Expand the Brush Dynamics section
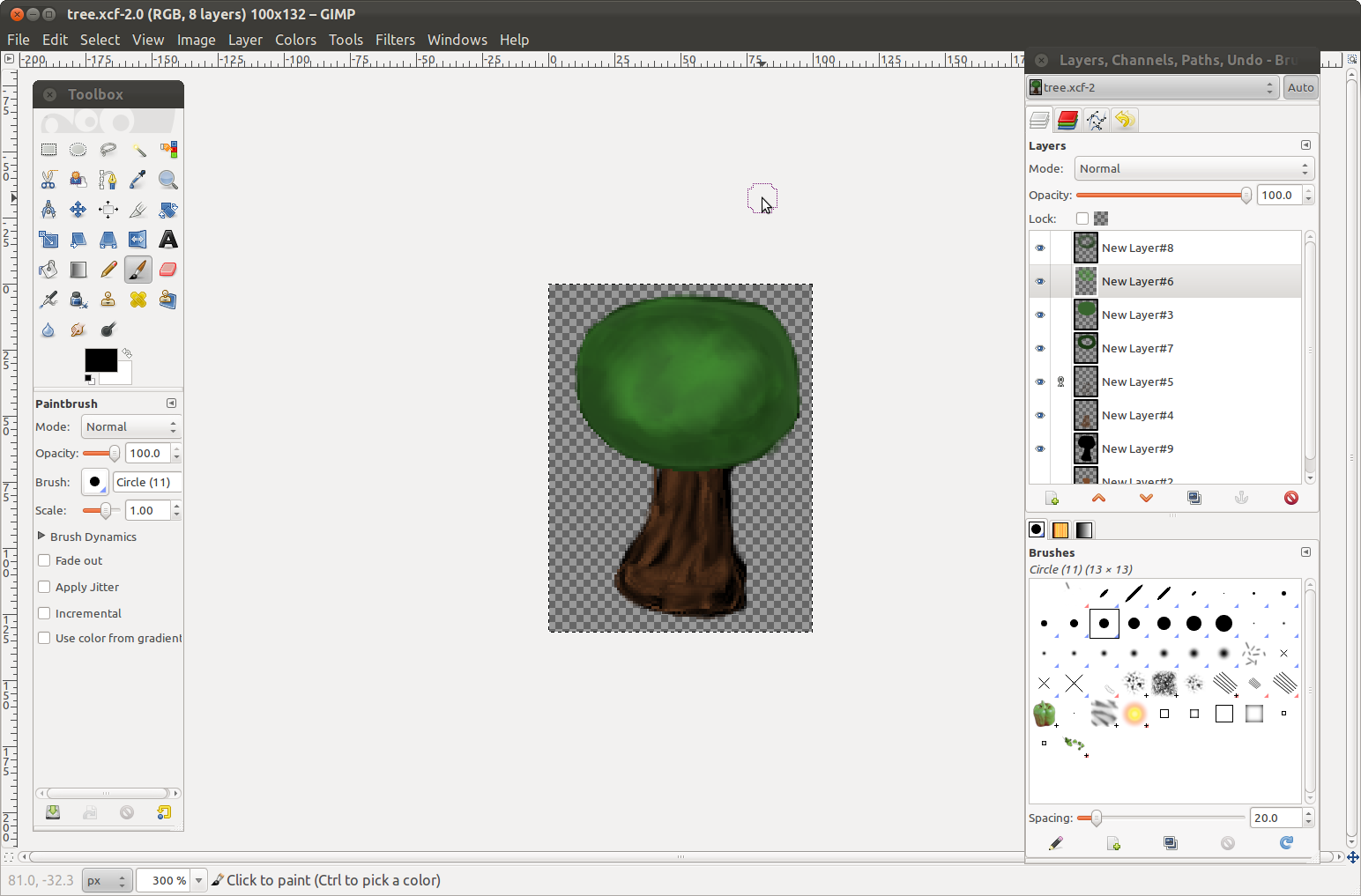The height and width of the screenshot is (896, 1361). click(x=41, y=536)
